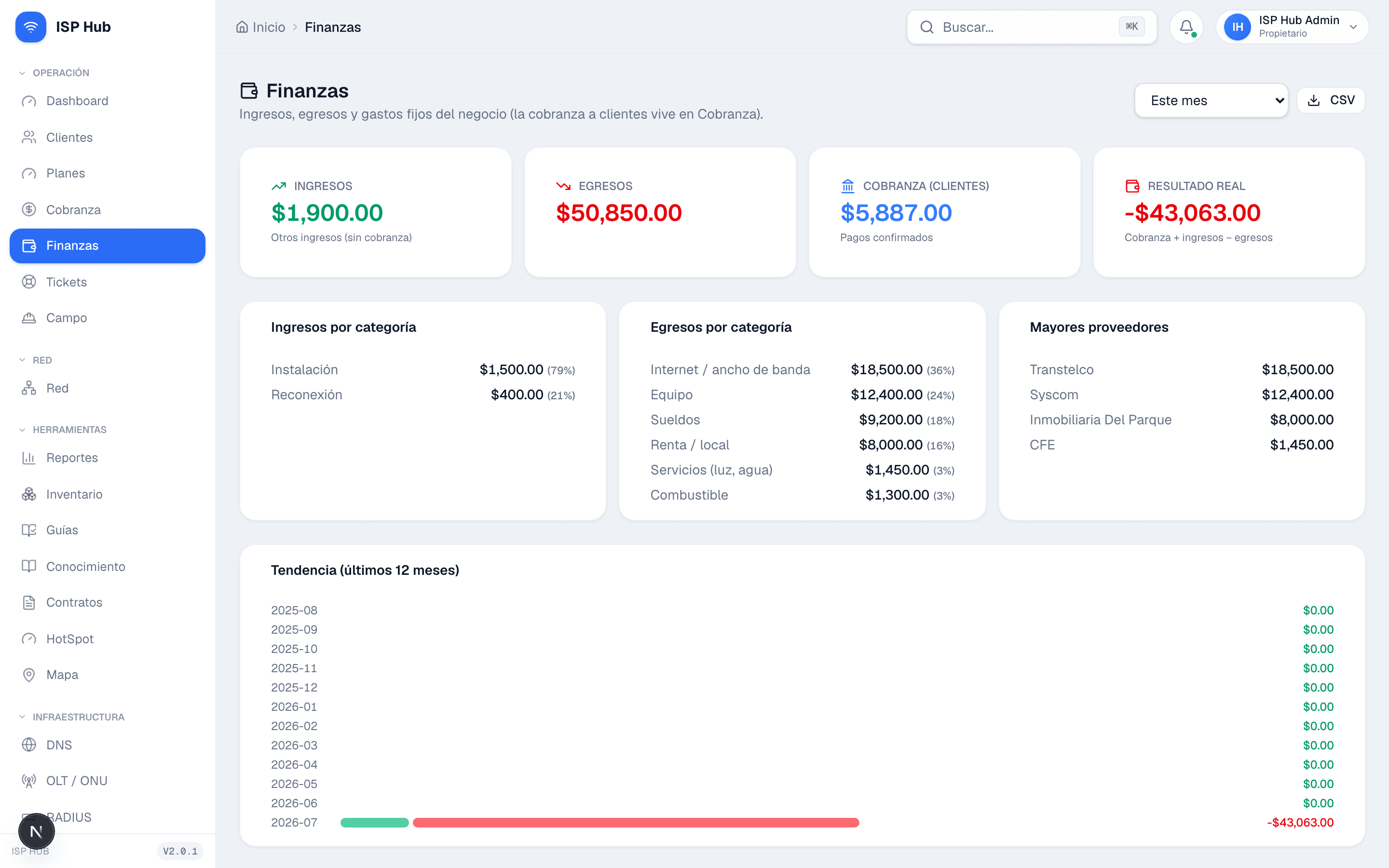Select the Reconexión income row
The height and width of the screenshot is (868, 1389).
pyautogui.click(x=423, y=395)
